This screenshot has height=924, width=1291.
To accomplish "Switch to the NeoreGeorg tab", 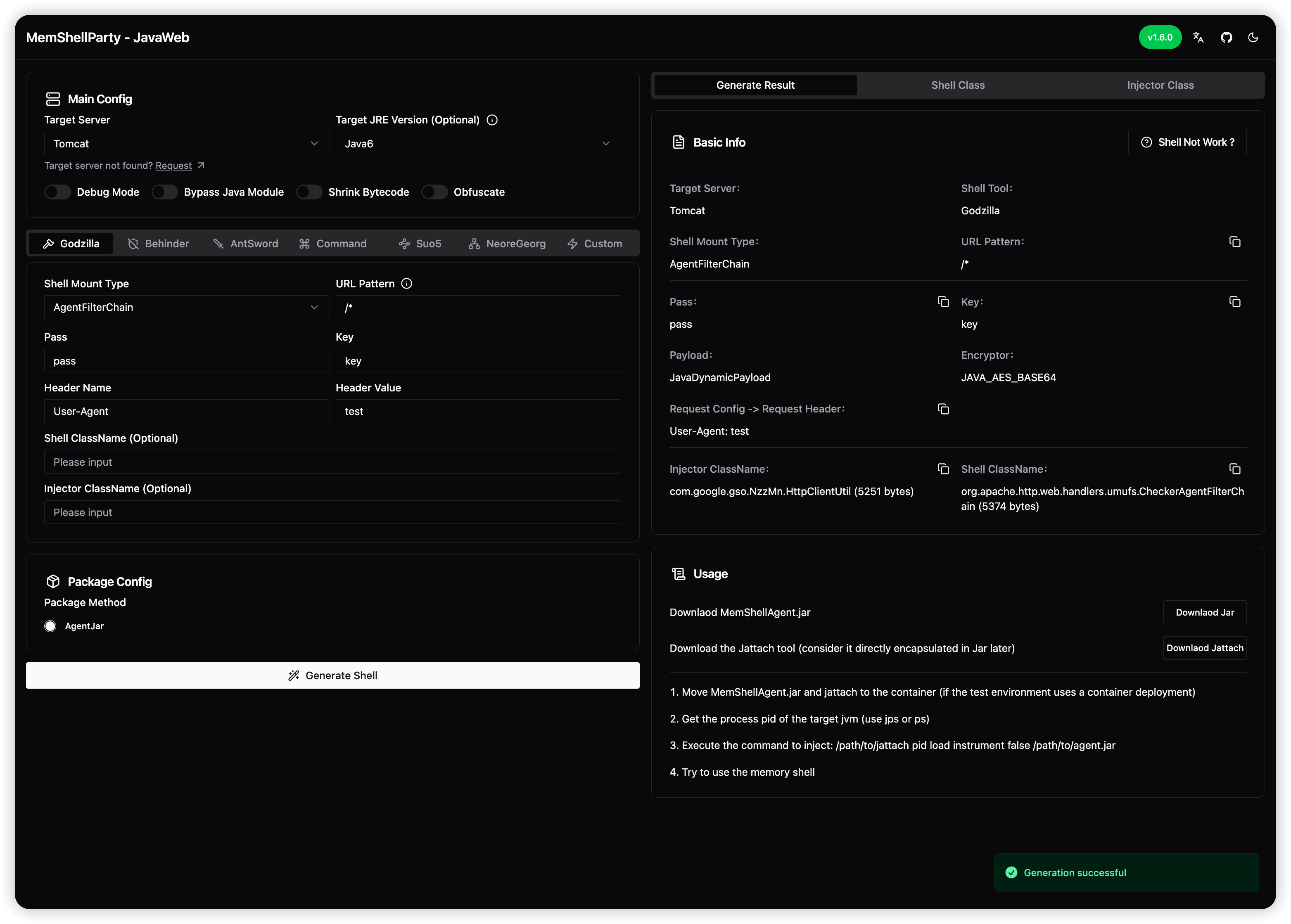I will point(508,244).
